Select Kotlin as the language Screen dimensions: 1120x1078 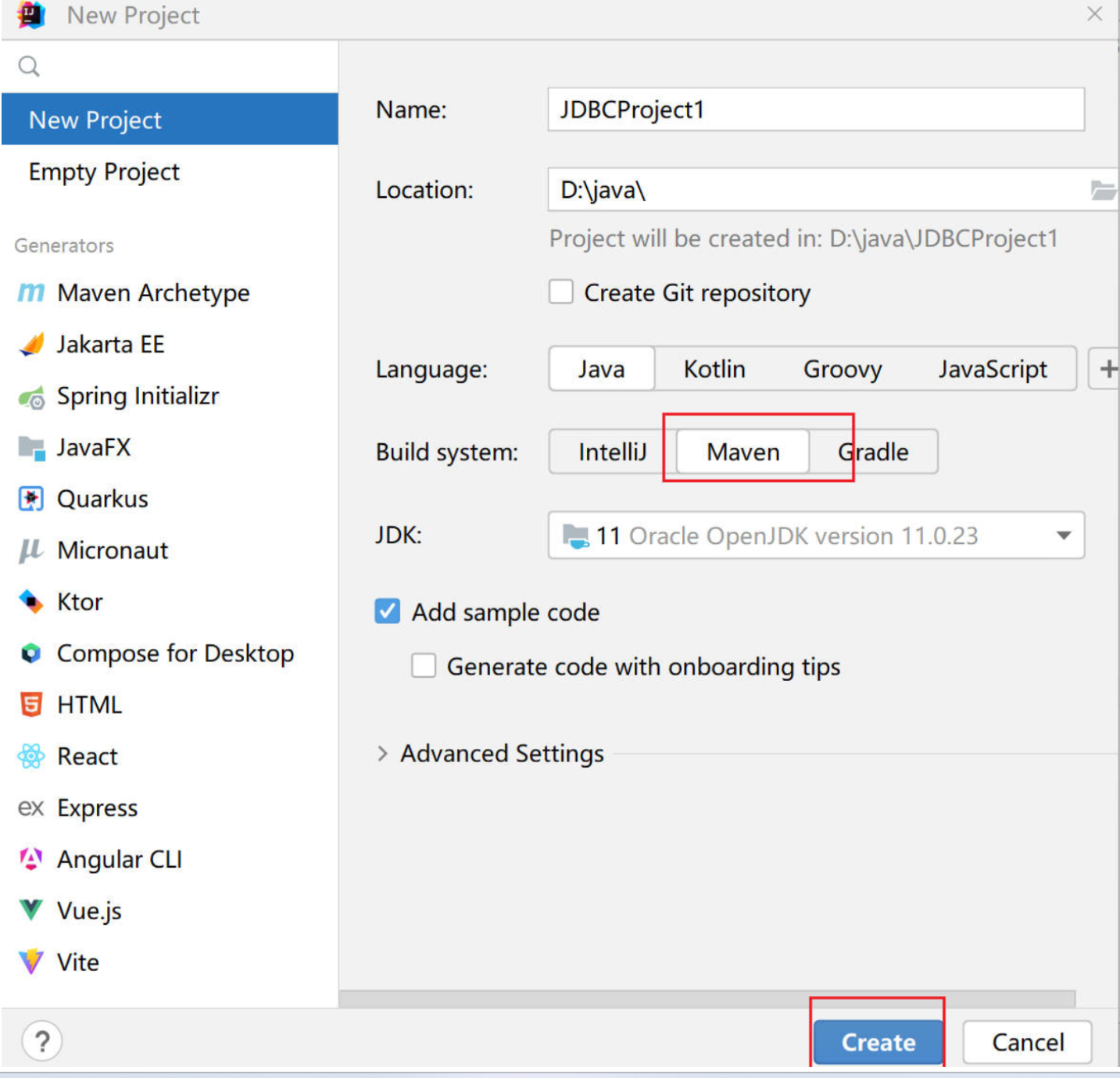coord(714,369)
